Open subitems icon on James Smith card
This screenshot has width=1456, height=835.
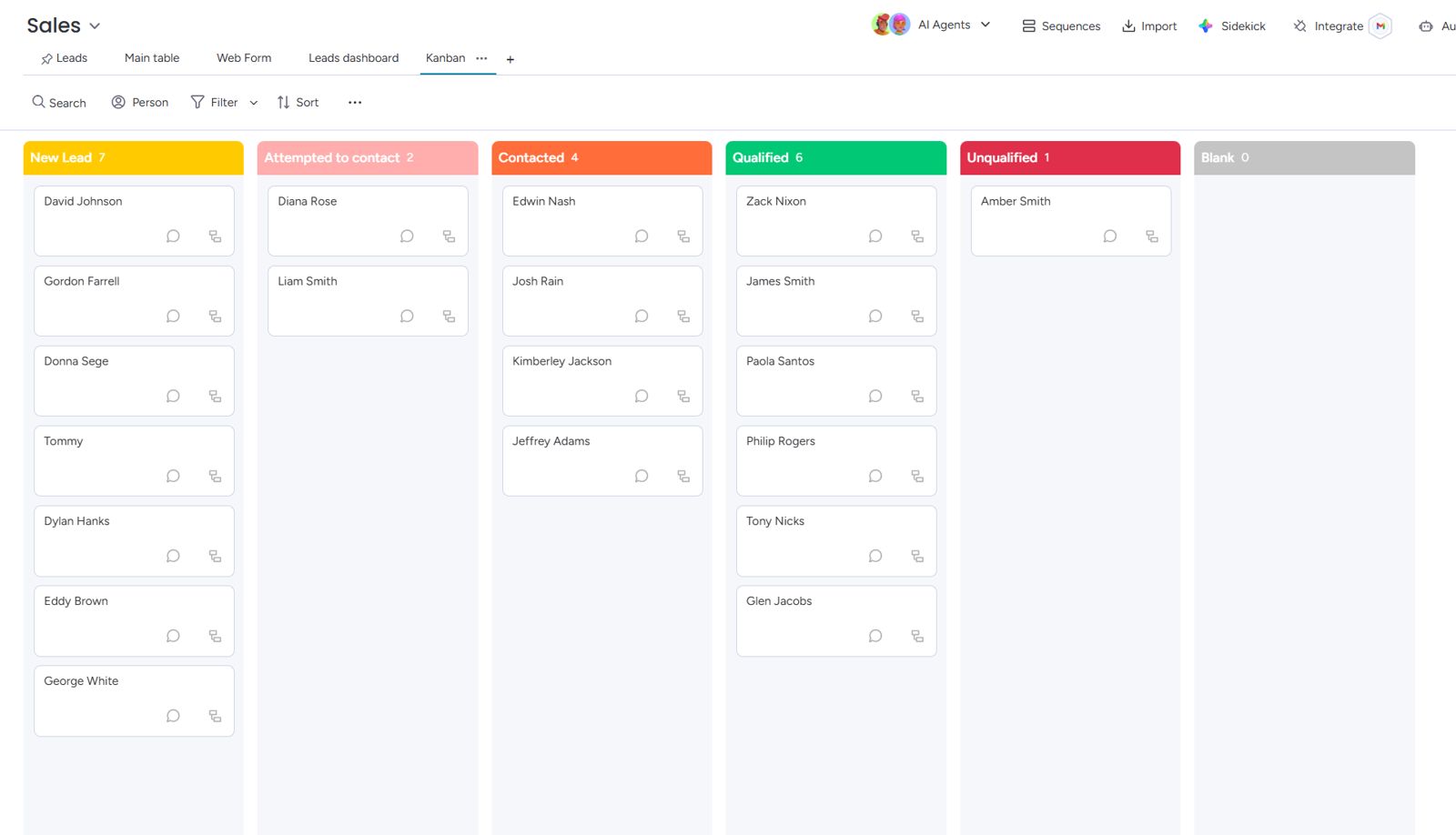(917, 317)
